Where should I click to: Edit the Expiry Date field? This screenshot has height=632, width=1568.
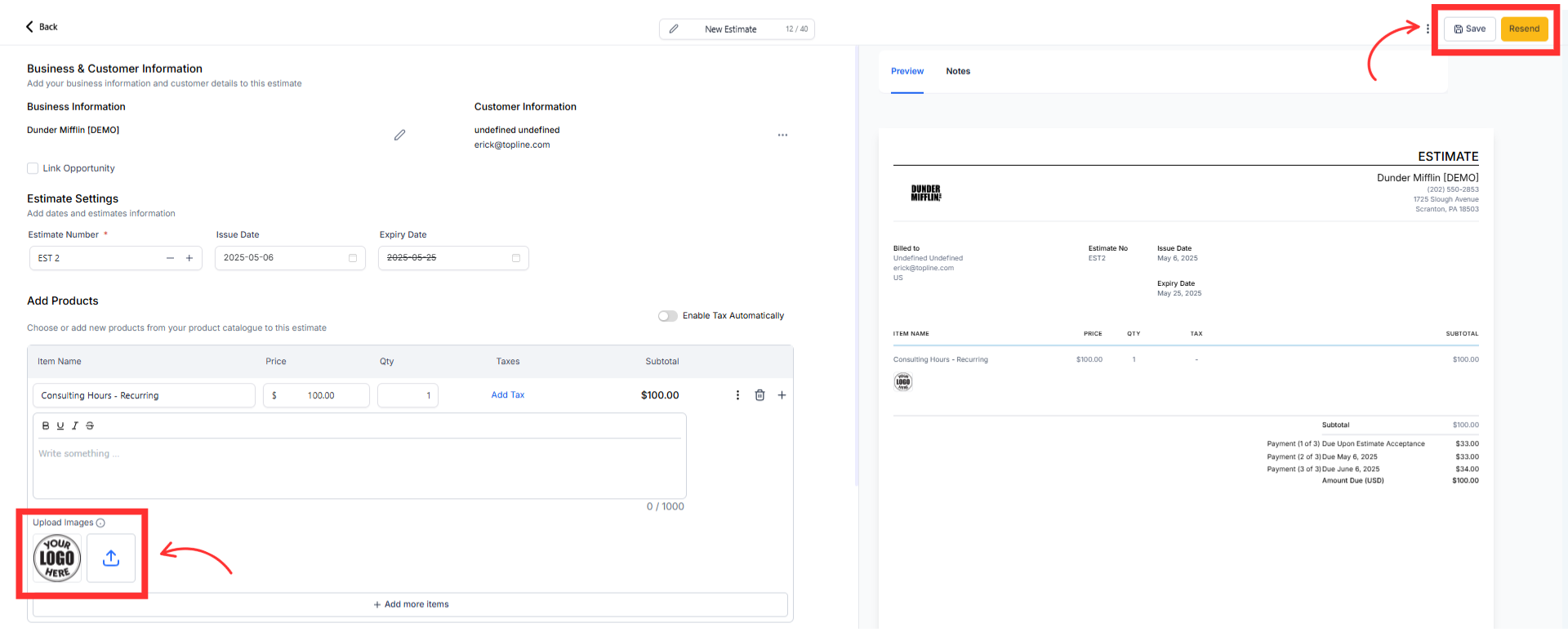[x=453, y=258]
